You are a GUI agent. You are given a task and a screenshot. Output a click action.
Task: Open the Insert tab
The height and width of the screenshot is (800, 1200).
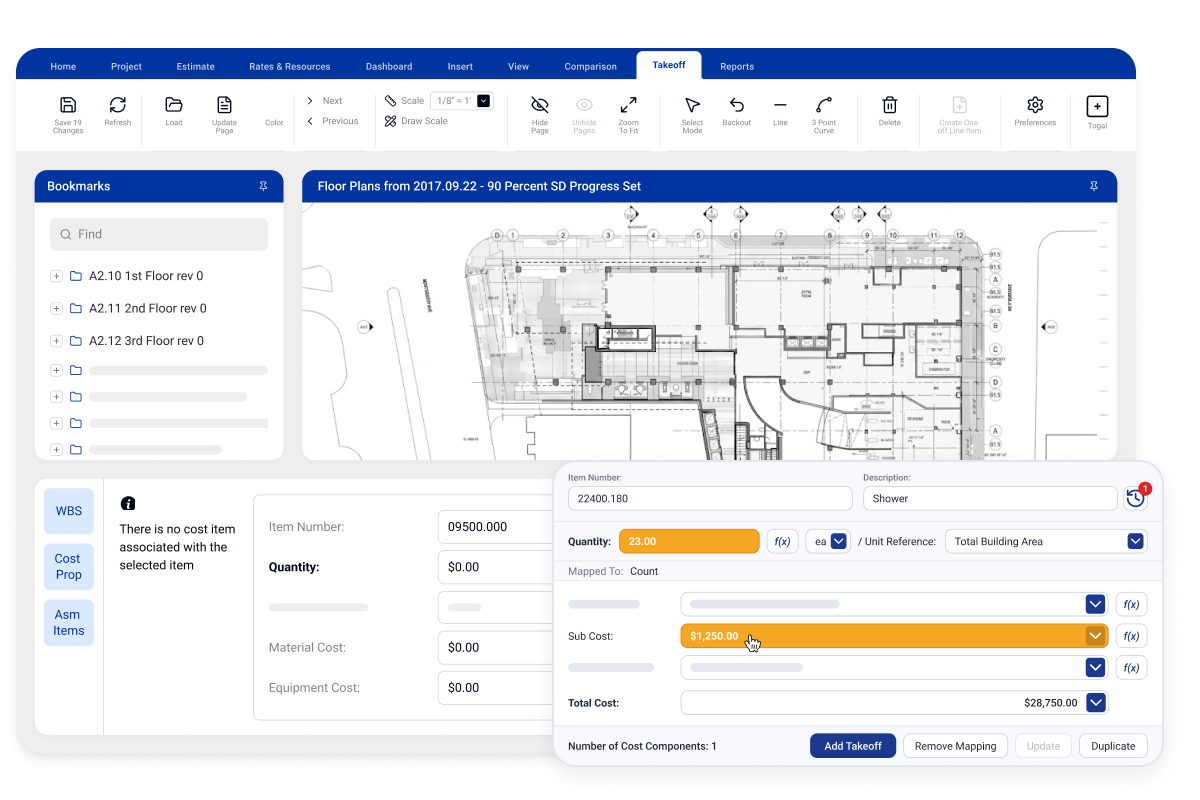pyautogui.click(x=460, y=67)
